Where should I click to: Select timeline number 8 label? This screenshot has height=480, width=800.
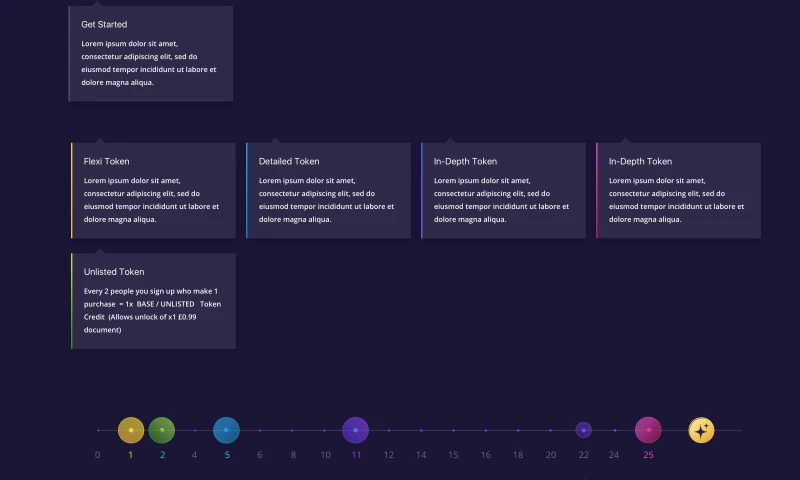[293, 455]
